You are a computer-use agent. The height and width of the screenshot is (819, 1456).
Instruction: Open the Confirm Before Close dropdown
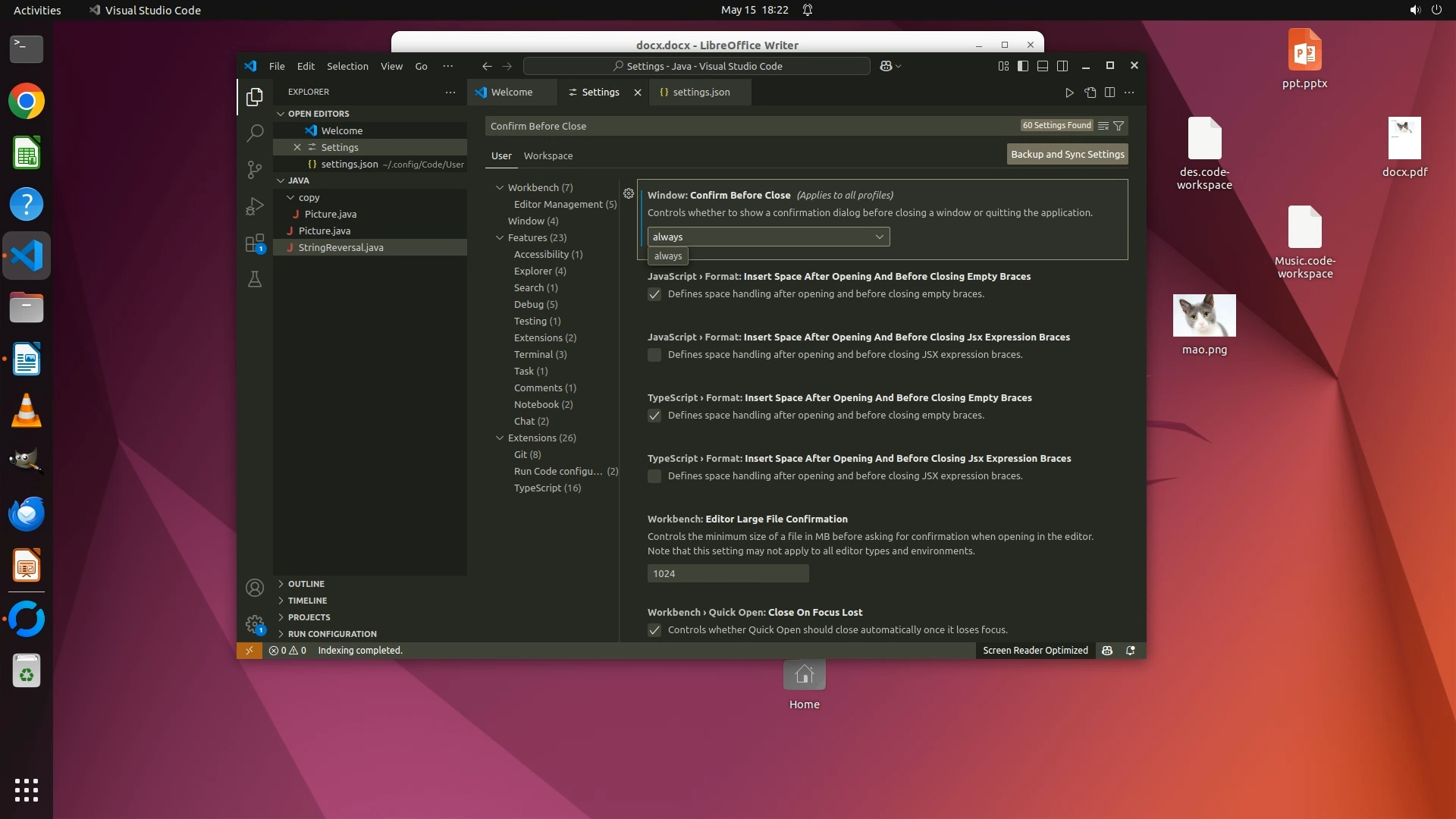[x=768, y=237]
